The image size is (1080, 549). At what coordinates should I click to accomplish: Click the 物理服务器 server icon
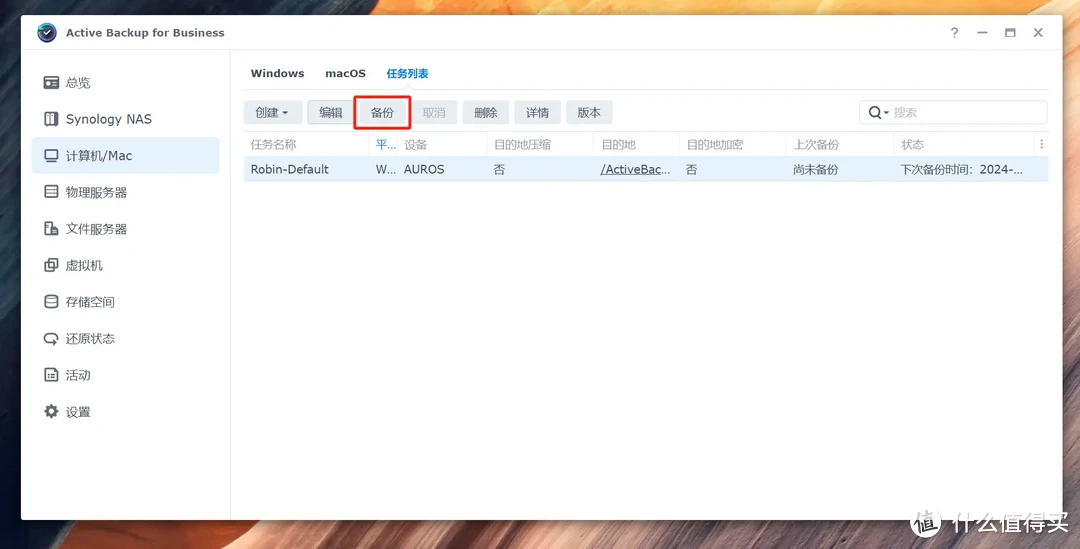point(52,192)
